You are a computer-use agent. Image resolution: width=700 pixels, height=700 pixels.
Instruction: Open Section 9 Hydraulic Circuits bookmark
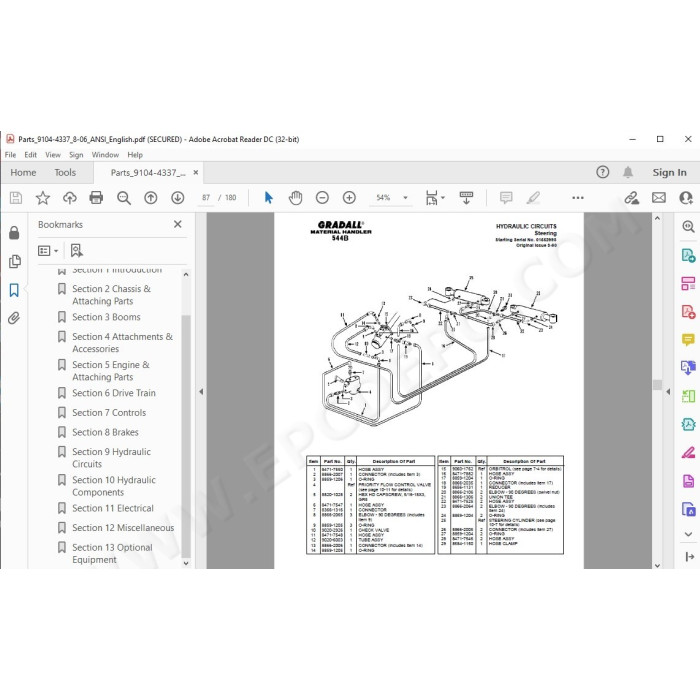112,458
